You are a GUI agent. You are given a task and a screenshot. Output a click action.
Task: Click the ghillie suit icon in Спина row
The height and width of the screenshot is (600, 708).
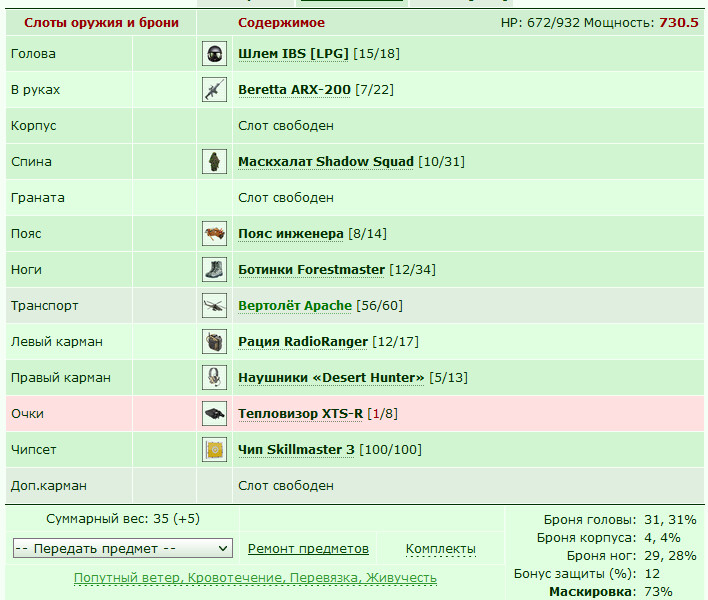(214, 162)
